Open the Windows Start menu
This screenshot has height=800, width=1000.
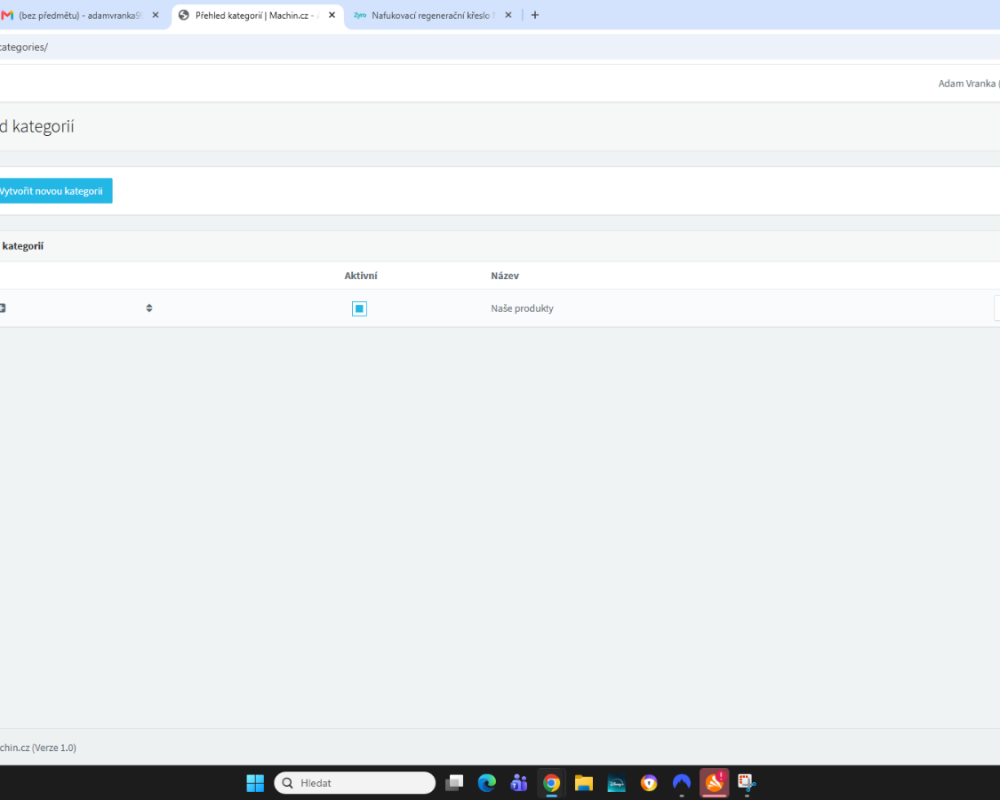tap(255, 783)
